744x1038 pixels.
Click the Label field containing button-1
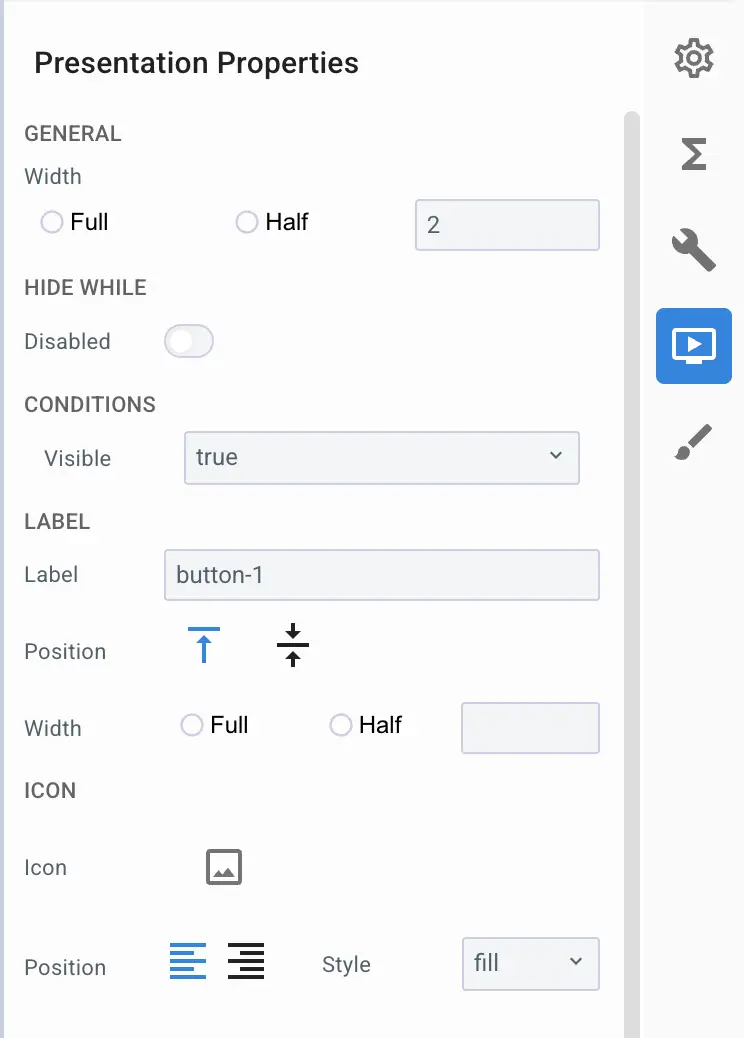381,575
